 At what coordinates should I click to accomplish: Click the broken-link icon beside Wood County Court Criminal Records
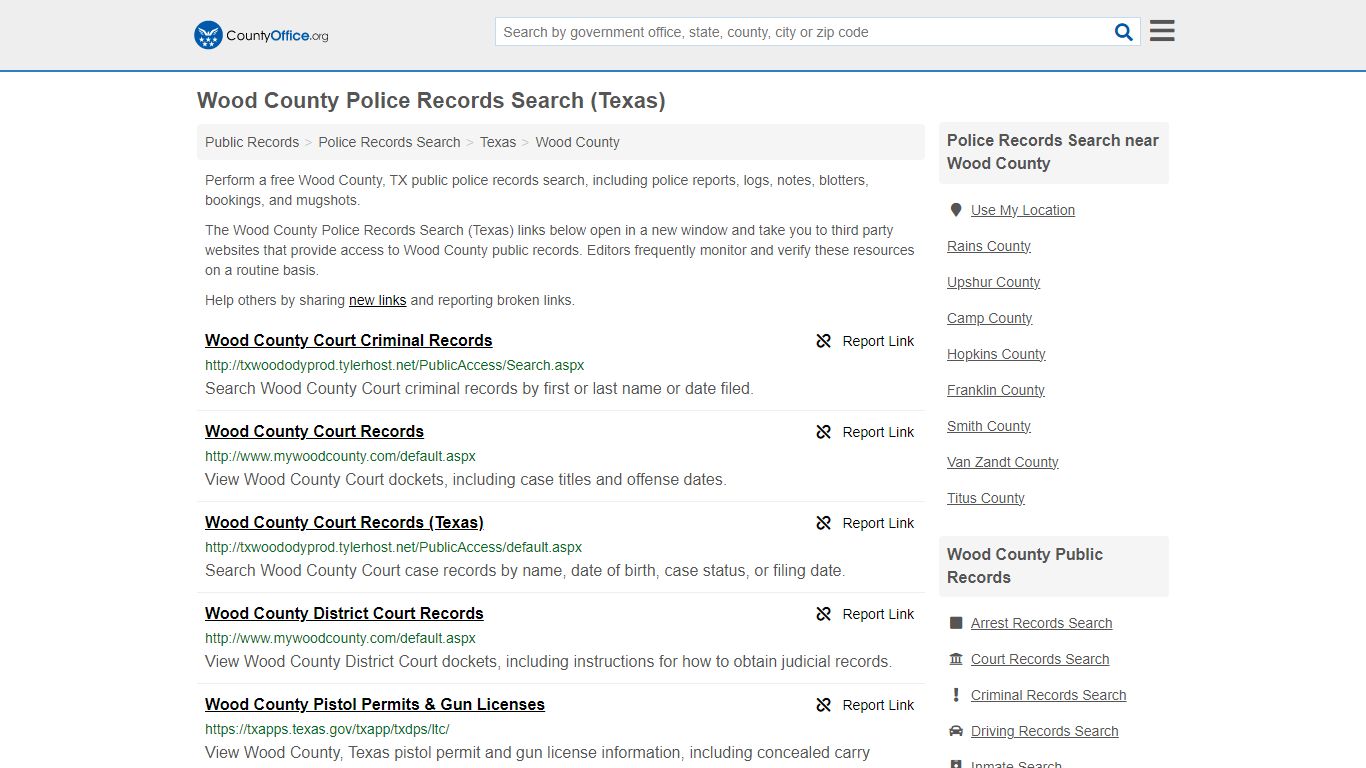(x=823, y=341)
